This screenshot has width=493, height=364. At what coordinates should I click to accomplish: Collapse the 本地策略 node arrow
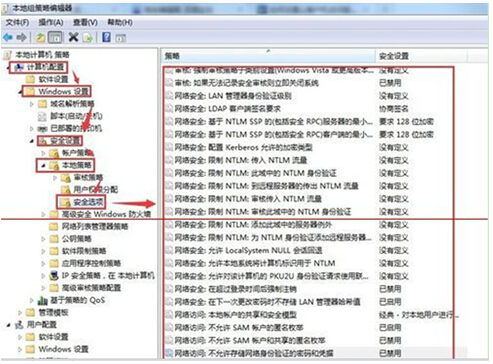[43, 165]
